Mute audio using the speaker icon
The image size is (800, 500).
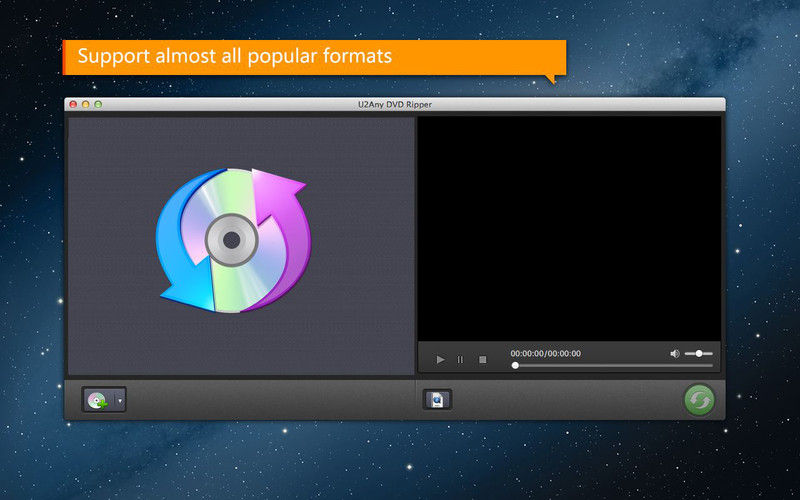[x=674, y=354]
